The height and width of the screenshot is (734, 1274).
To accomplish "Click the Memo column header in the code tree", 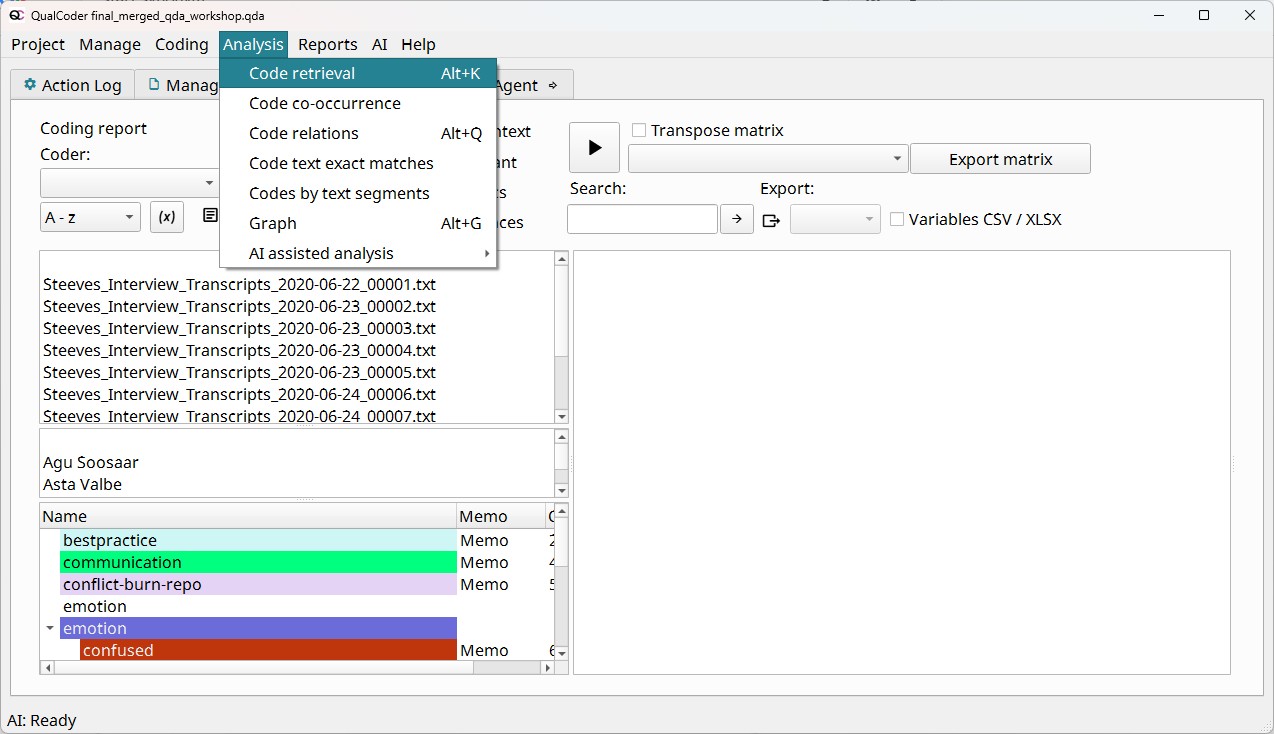I will (500, 516).
